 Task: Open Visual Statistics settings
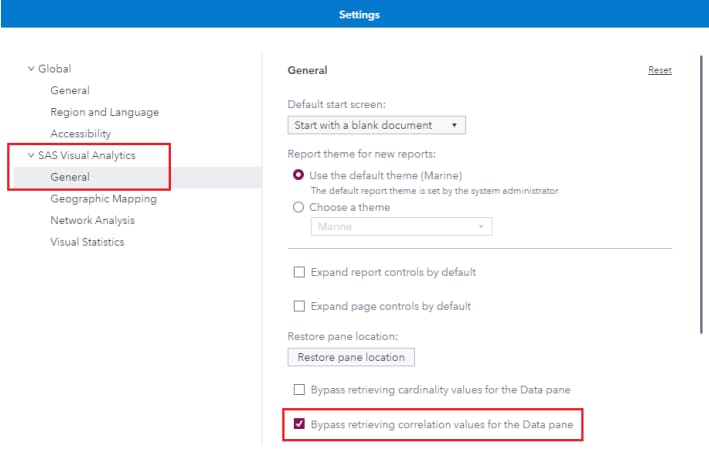[x=87, y=242]
